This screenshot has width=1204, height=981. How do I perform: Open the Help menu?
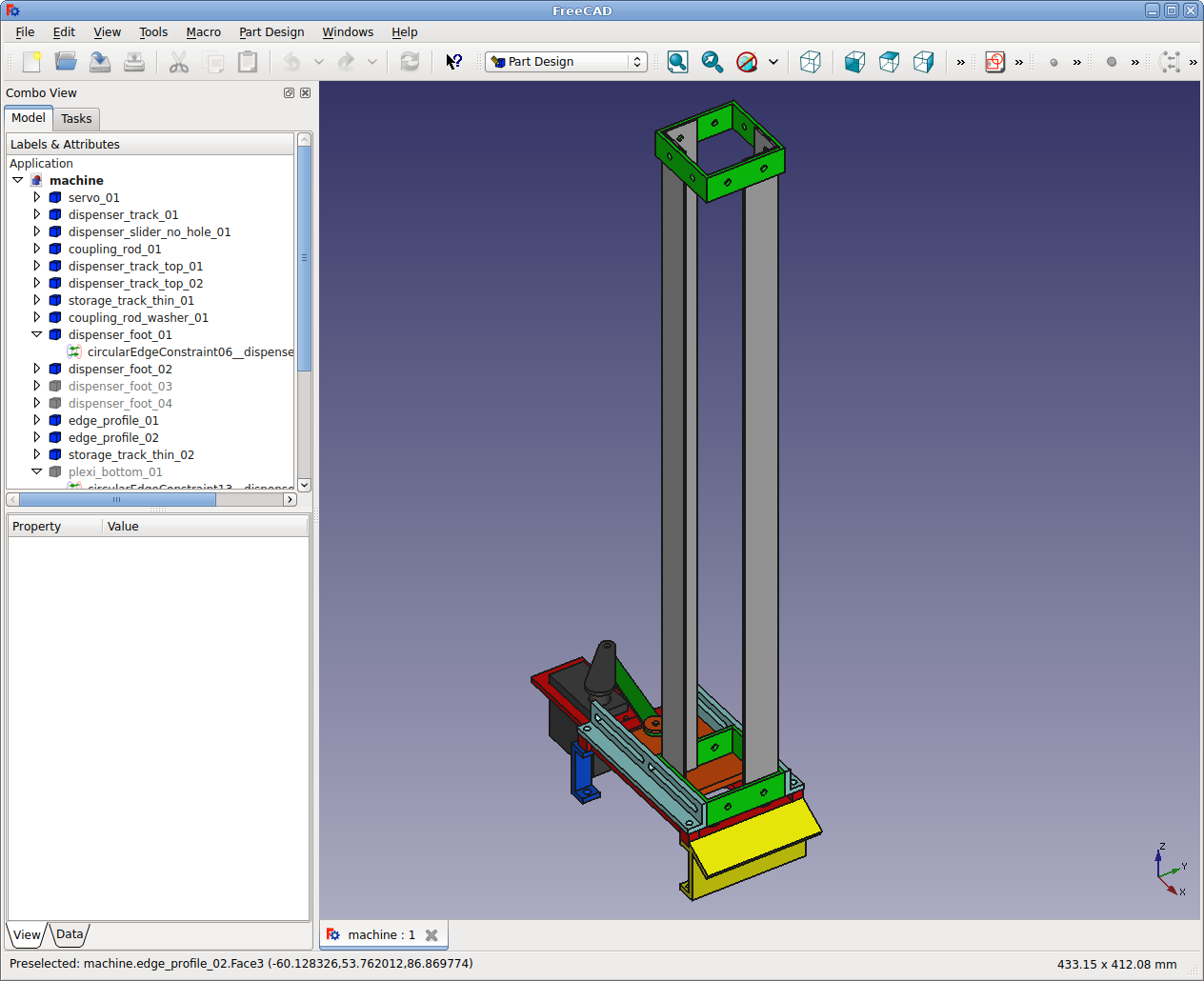click(x=405, y=31)
